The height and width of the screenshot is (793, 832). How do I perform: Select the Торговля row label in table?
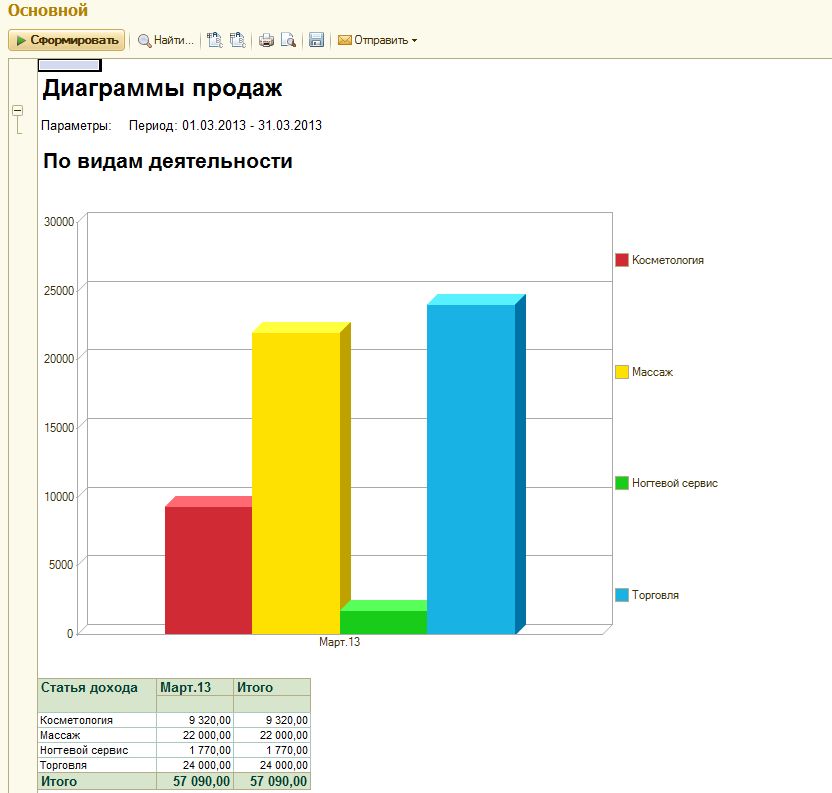(x=97, y=765)
